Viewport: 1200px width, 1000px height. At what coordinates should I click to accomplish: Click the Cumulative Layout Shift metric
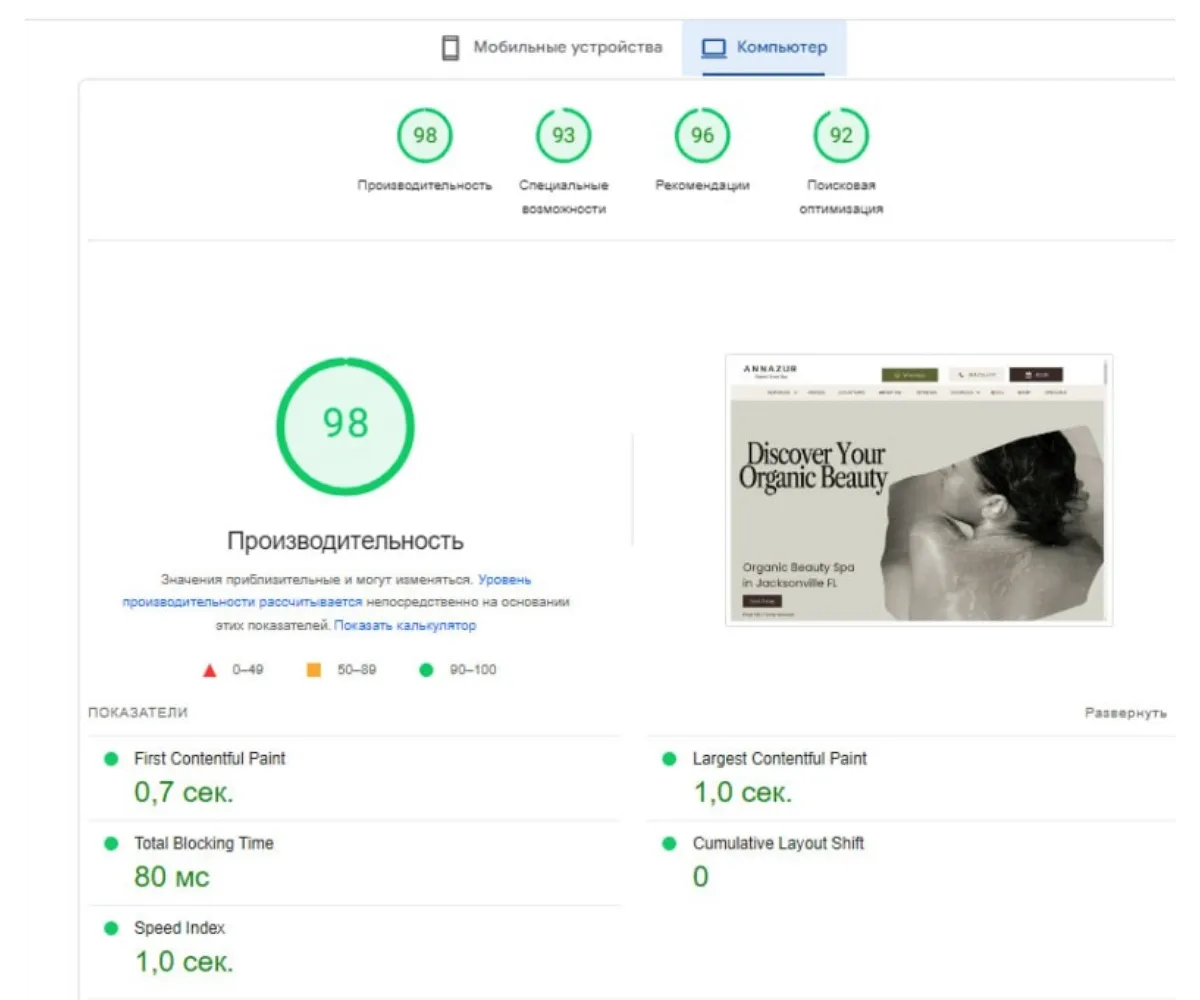tap(777, 843)
